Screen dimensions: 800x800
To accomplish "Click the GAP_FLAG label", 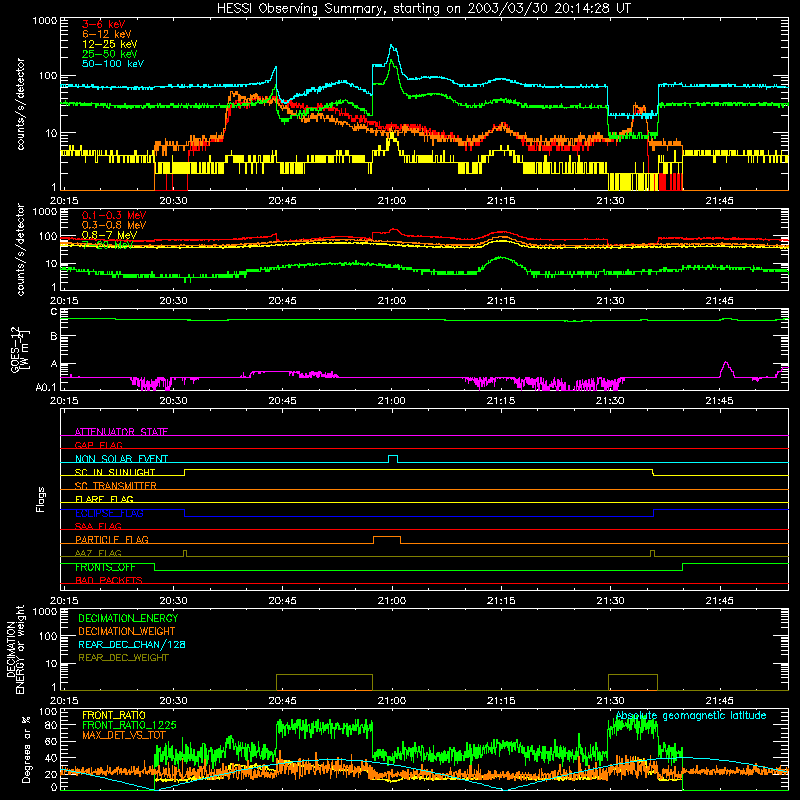I will pyautogui.click(x=98, y=445).
